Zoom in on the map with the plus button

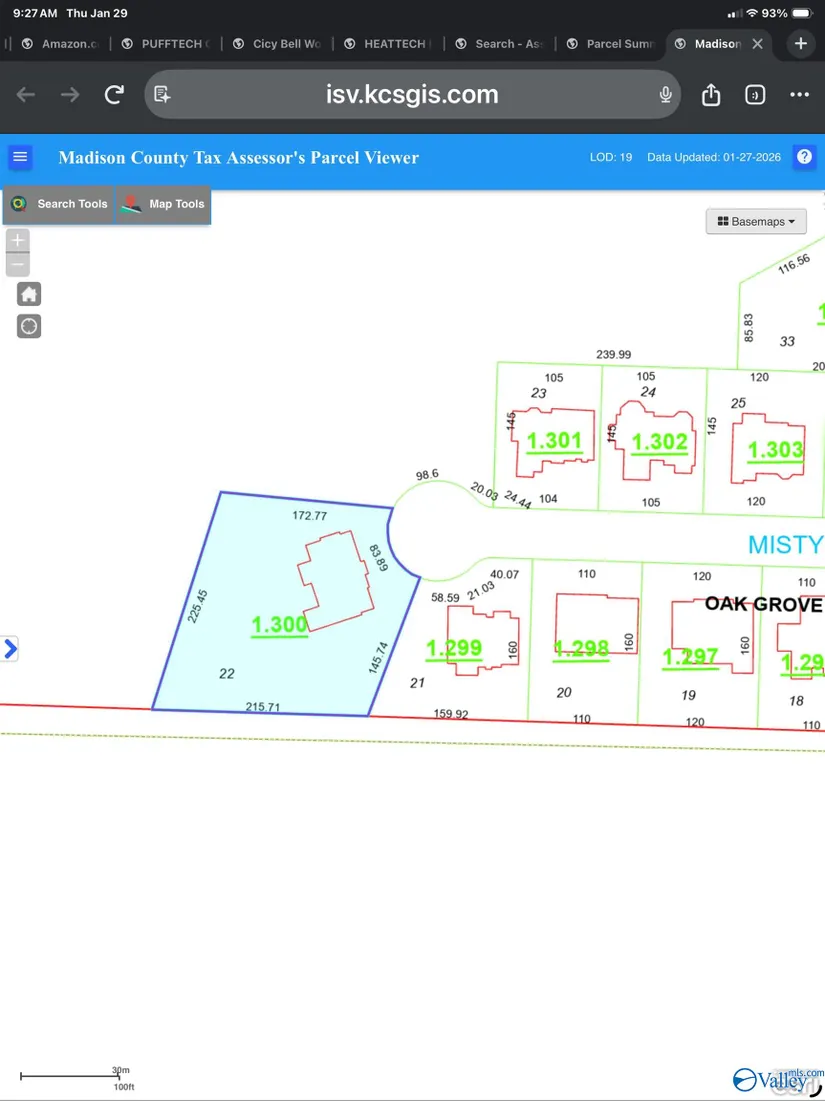point(18,240)
